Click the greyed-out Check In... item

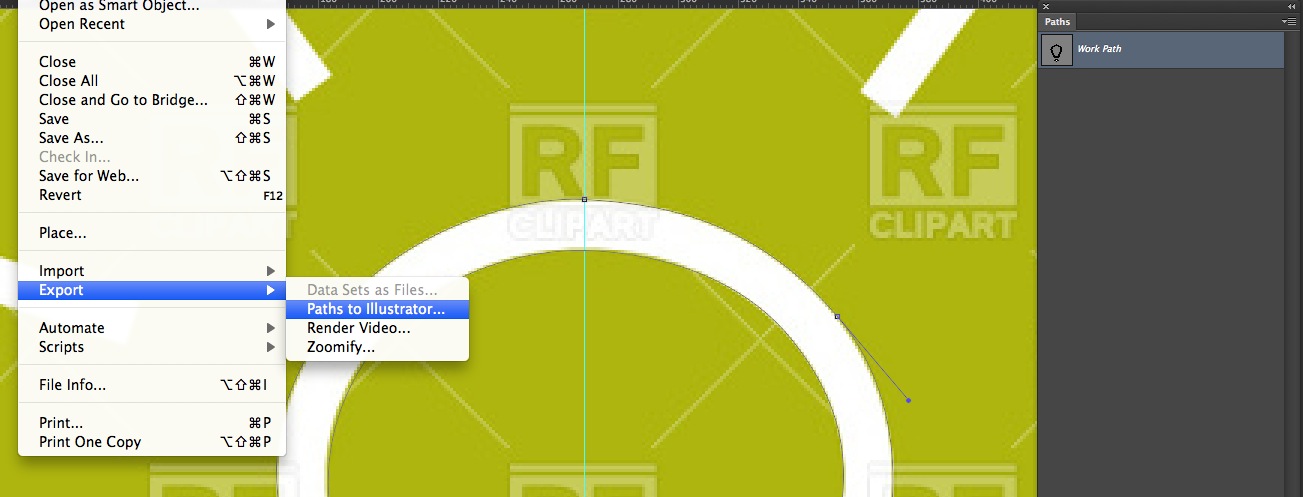point(152,157)
